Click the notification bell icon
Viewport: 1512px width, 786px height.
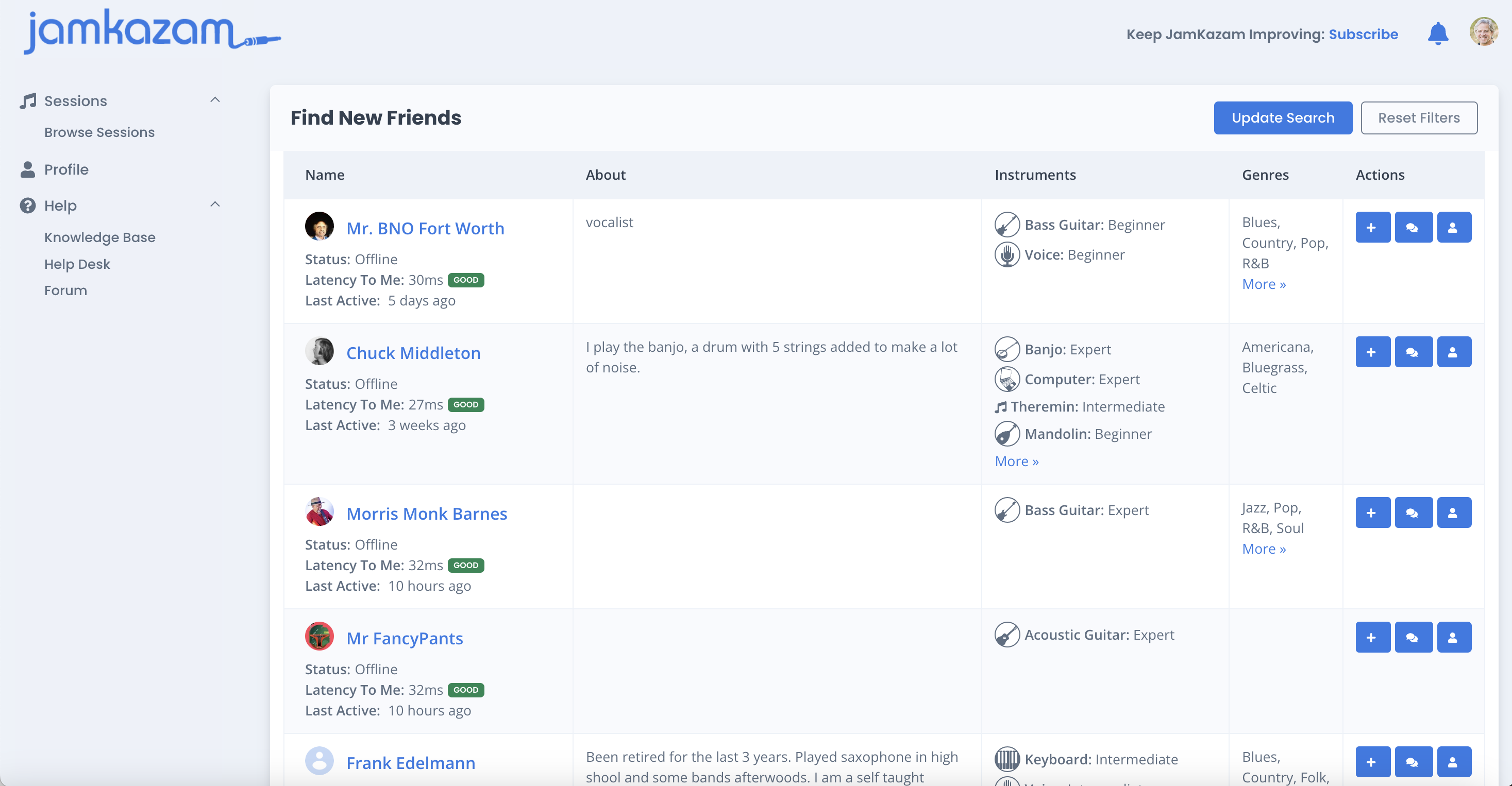(x=1437, y=34)
